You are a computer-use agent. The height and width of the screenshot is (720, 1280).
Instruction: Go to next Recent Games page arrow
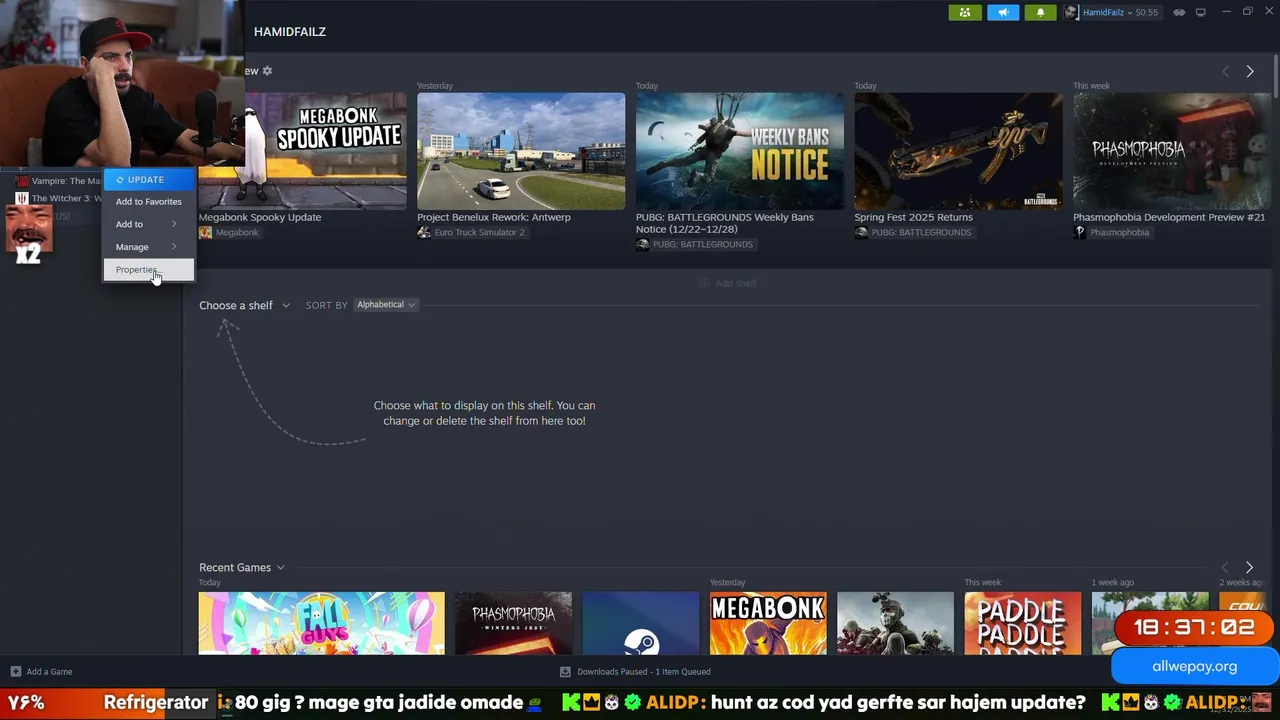(x=1249, y=568)
